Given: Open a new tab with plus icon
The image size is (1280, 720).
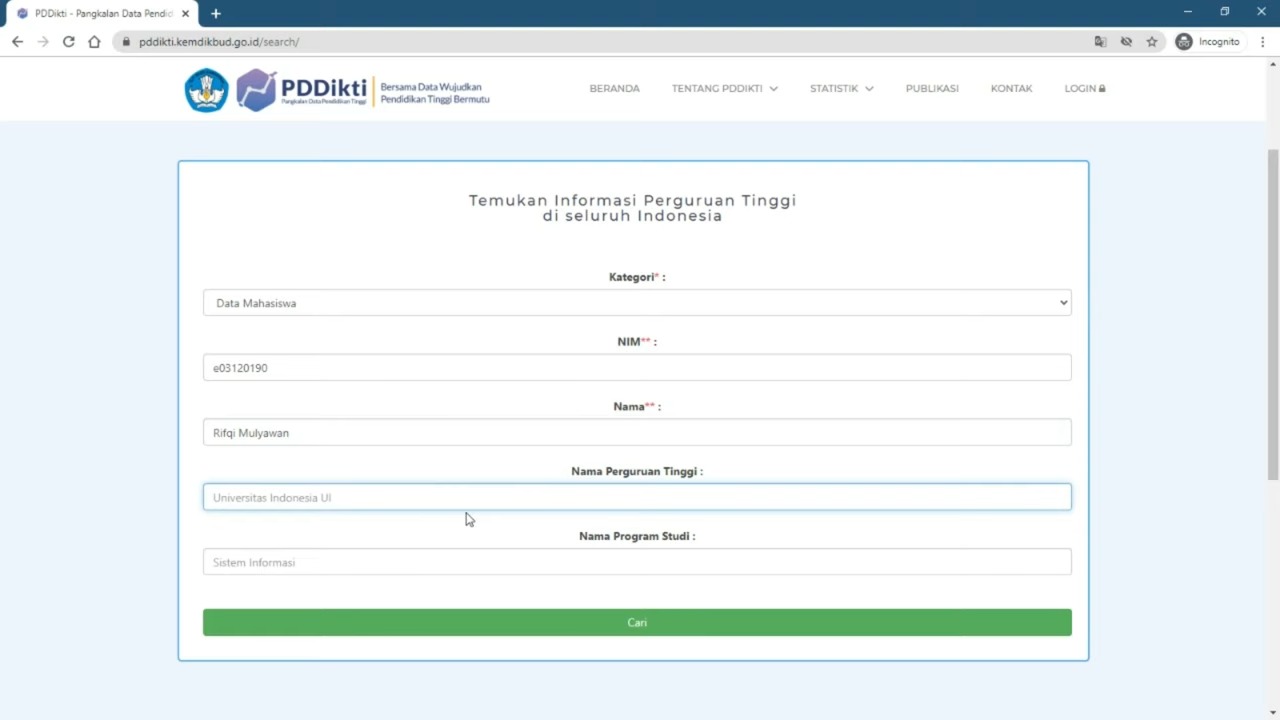Looking at the screenshot, I should tap(216, 13).
